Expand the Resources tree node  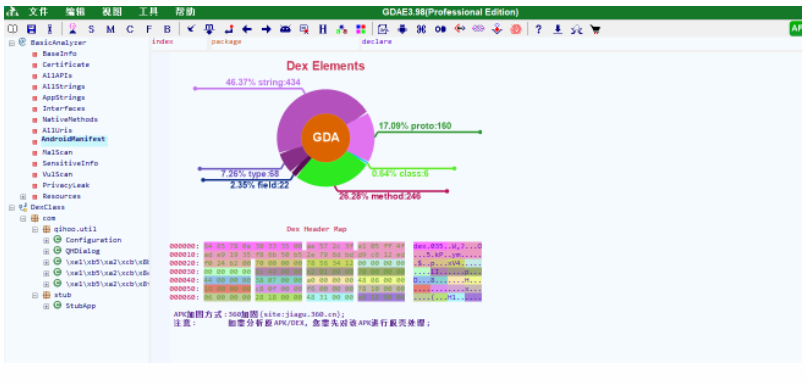pyautogui.click(x=23, y=196)
